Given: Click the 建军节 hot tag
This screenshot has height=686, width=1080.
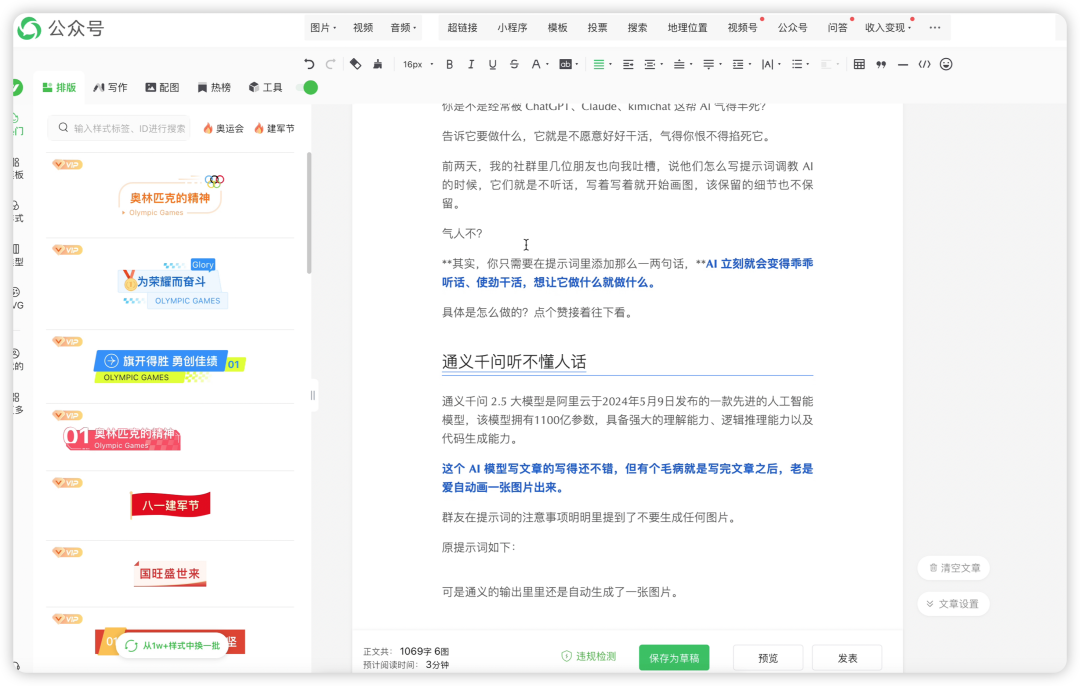Looking at the screenshot, I should pos(274,128).
